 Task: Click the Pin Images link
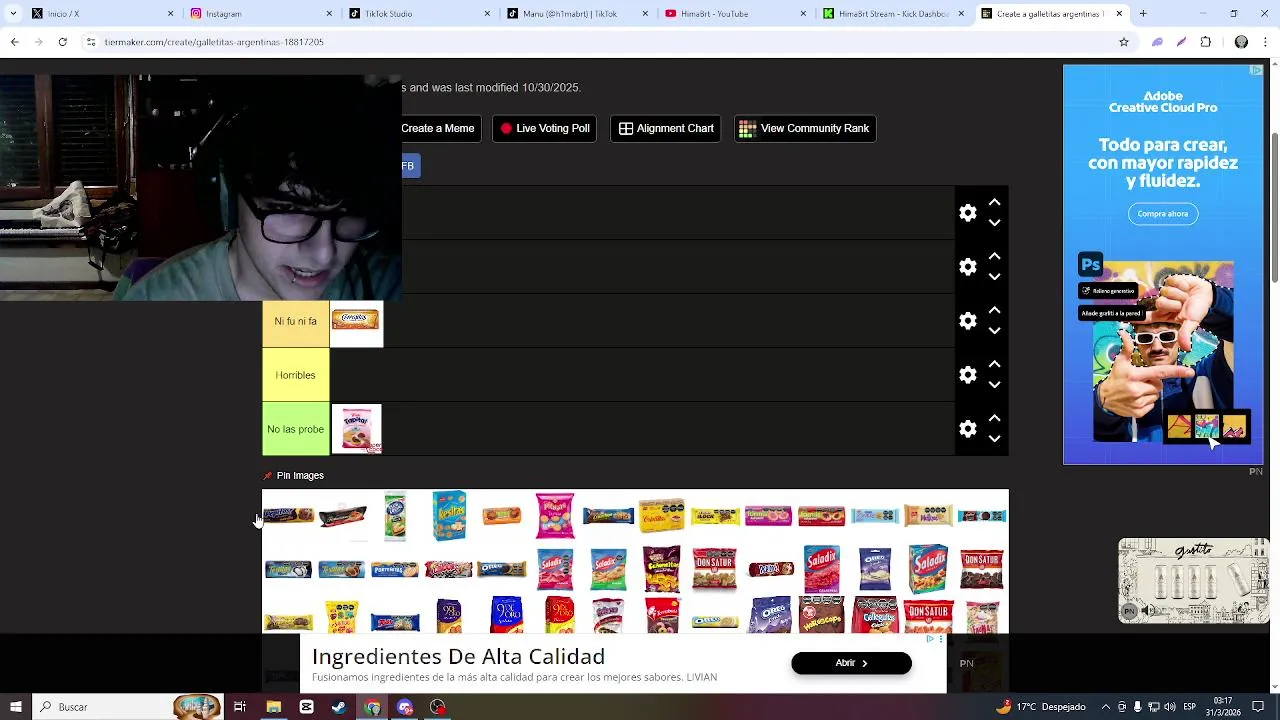coord(300,476)
